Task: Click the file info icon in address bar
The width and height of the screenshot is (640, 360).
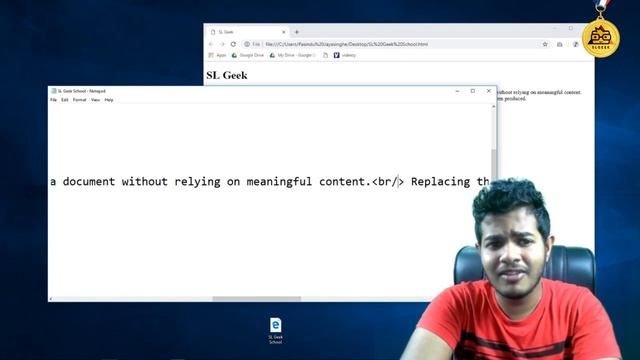Action: pyautogui.click(x=247, y=44)
